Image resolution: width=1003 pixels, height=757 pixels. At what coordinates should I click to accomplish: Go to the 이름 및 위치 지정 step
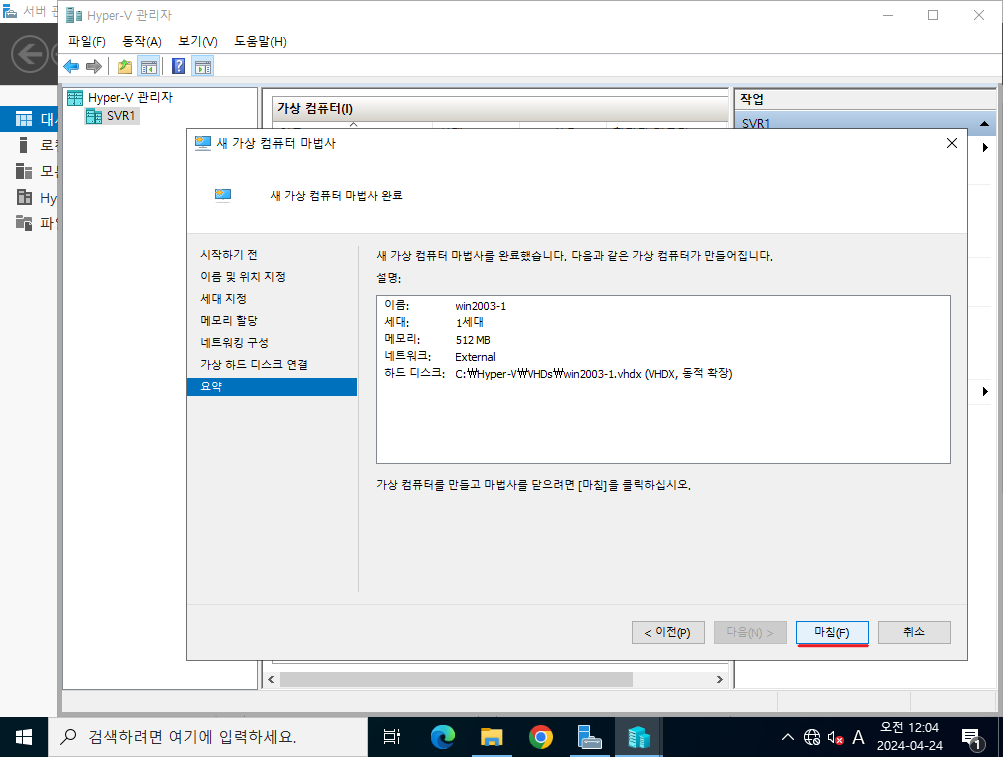tap(242, 276)
